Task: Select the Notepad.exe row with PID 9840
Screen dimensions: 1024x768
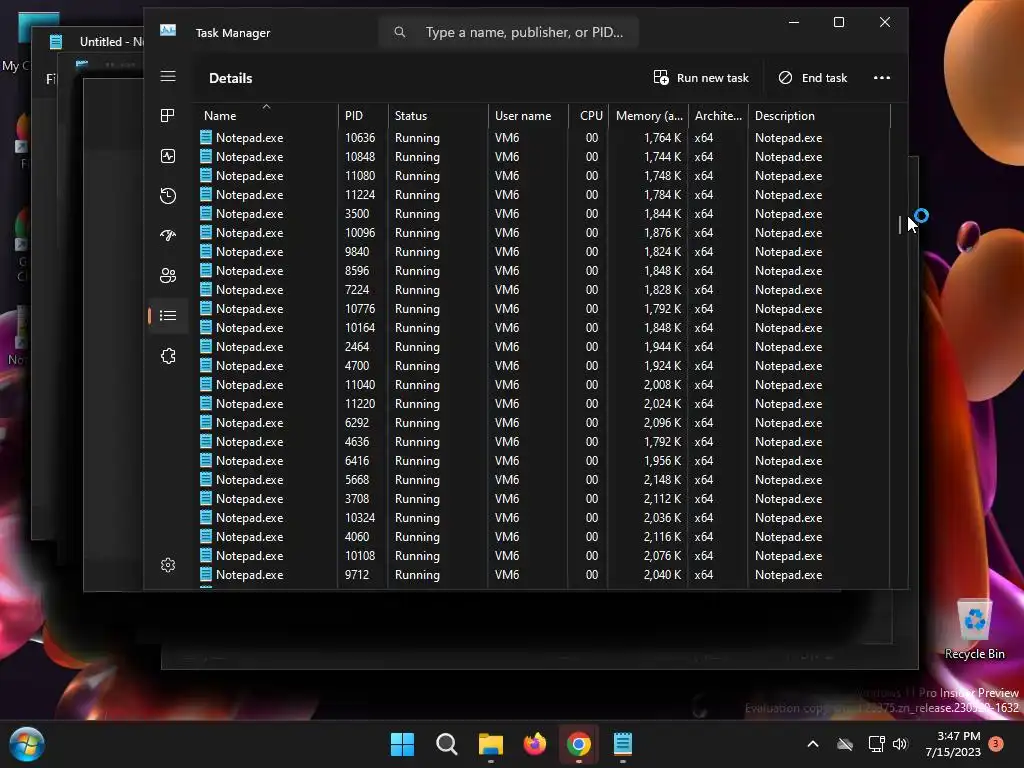Action: click(x=543, y=251)
